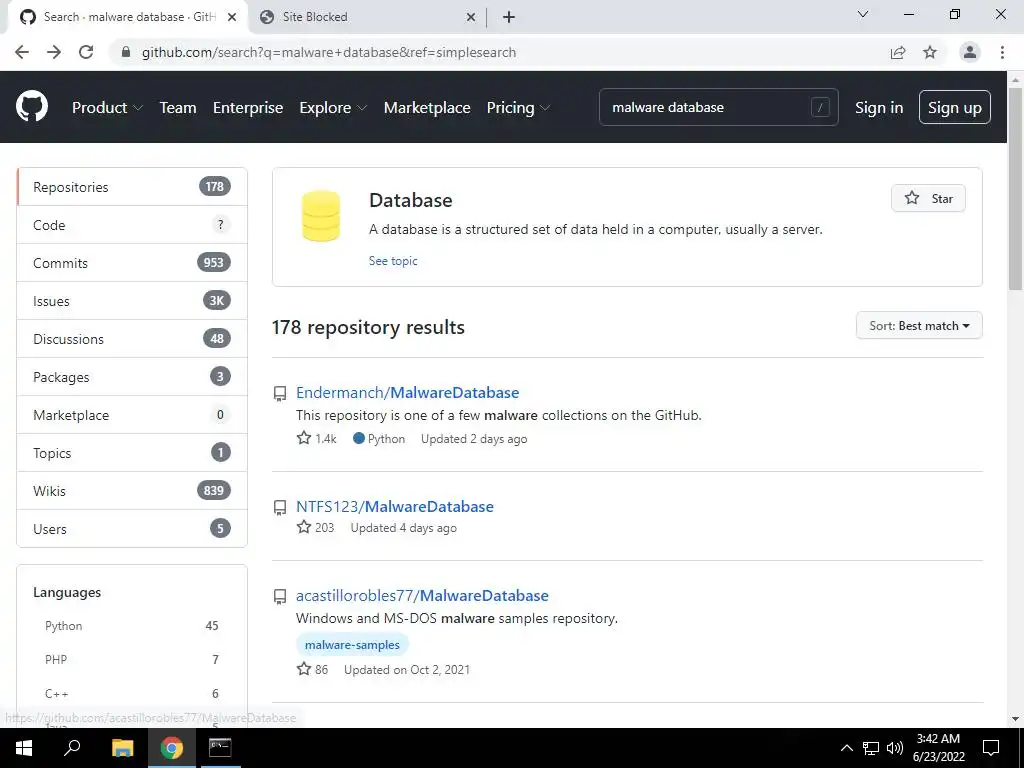Select the Code filter
The image size is (1024, 768).
[132, 225]
